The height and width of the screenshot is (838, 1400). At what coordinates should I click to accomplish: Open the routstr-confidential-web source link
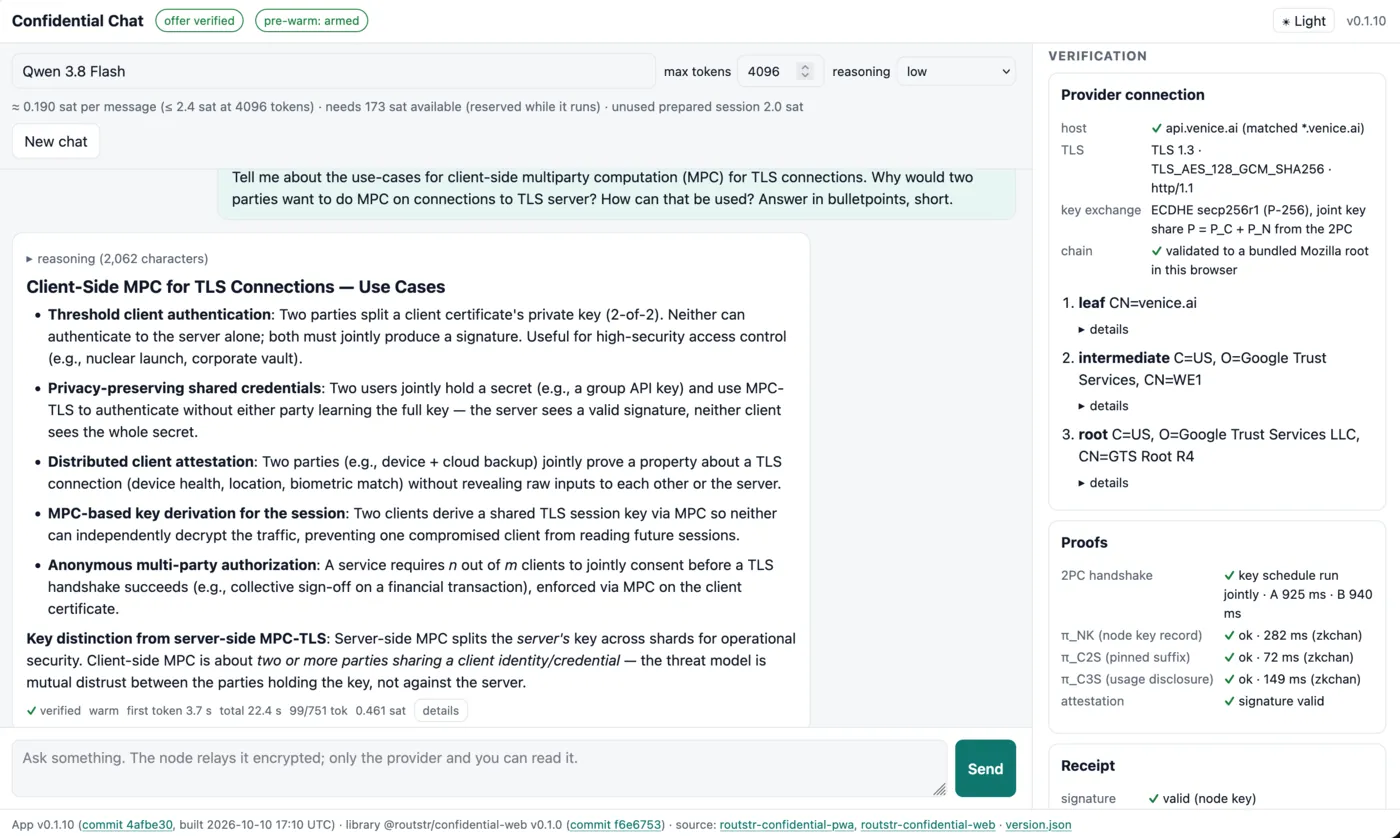pyautogui.click(x=928, y=825)
